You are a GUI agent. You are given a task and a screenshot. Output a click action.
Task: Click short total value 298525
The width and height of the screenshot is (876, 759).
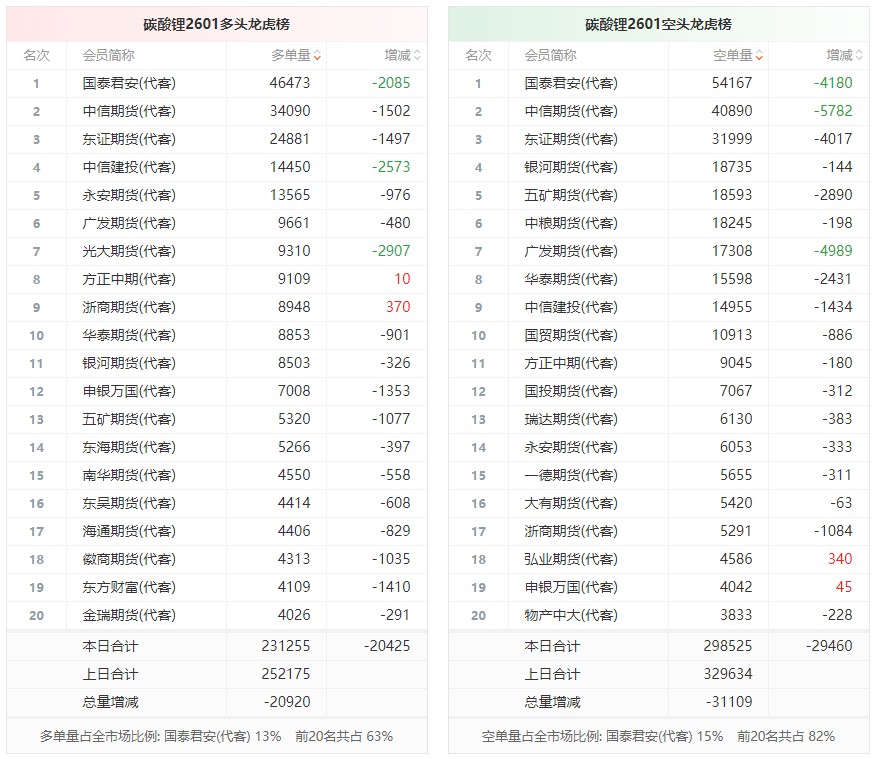[x=727, y=646]
